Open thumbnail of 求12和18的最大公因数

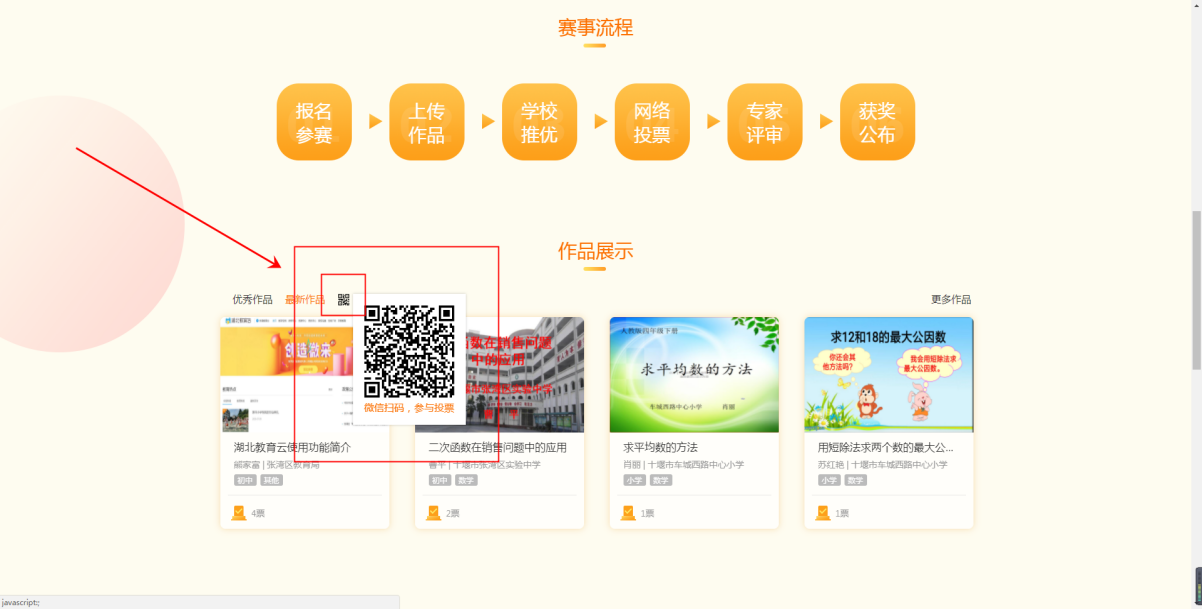tap(889, 374)
